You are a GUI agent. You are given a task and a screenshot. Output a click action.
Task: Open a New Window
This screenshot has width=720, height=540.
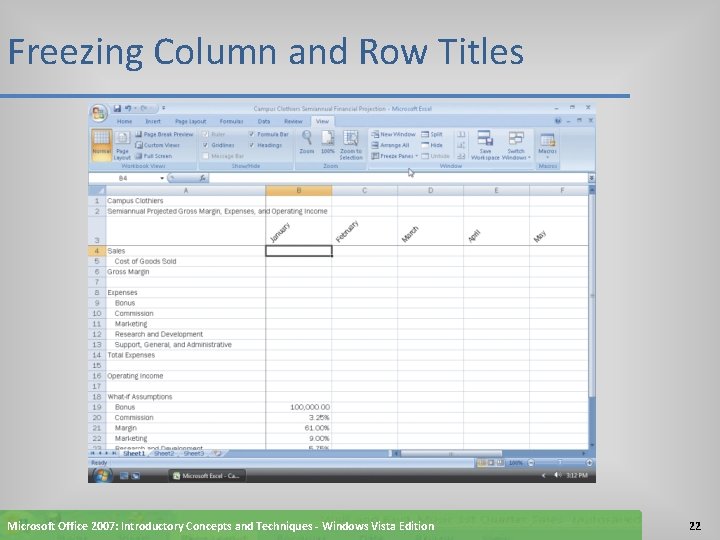(x=394, y=135)
